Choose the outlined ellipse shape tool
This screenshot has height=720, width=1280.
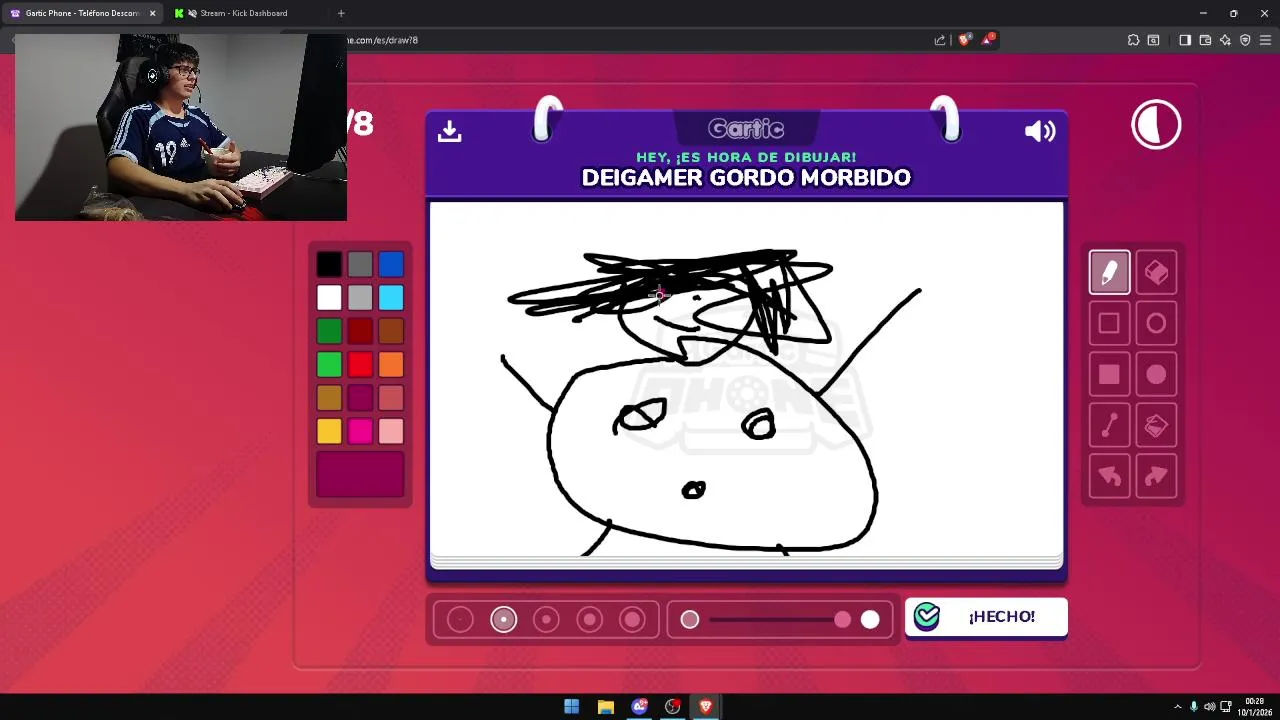click(1156, 323)
